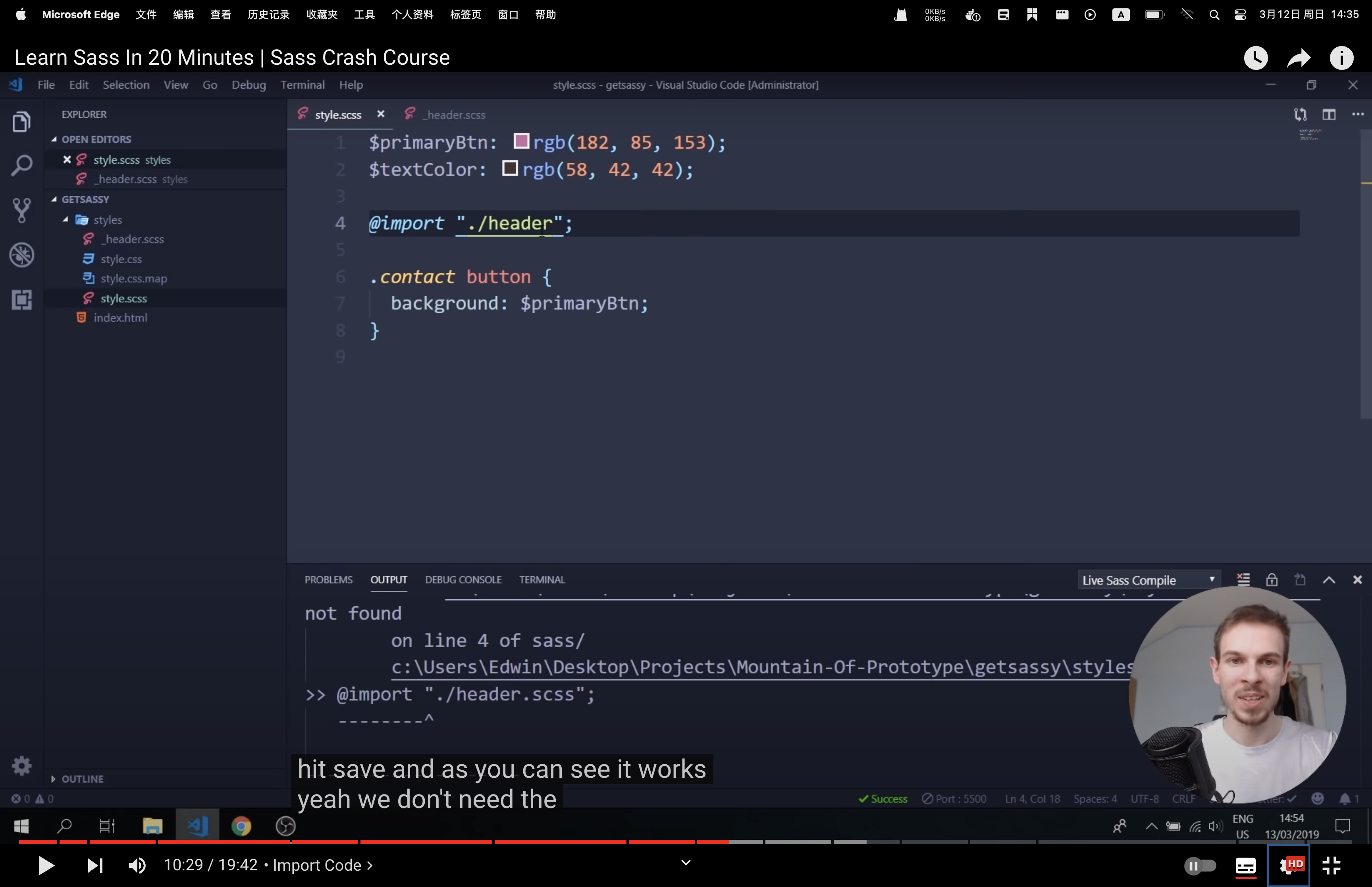Switch to the PROBLEMS panel tab

click(x=328, y=580)
